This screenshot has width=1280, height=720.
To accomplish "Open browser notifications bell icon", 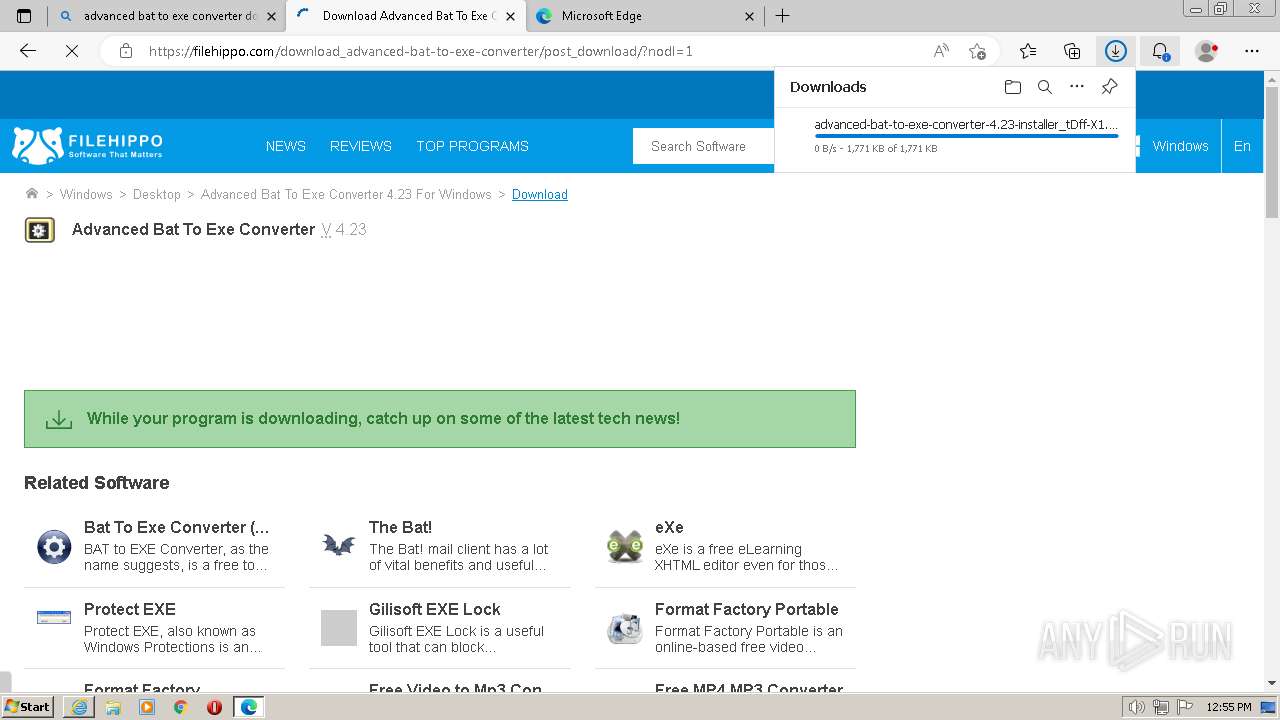I will tap(1160, 51).
